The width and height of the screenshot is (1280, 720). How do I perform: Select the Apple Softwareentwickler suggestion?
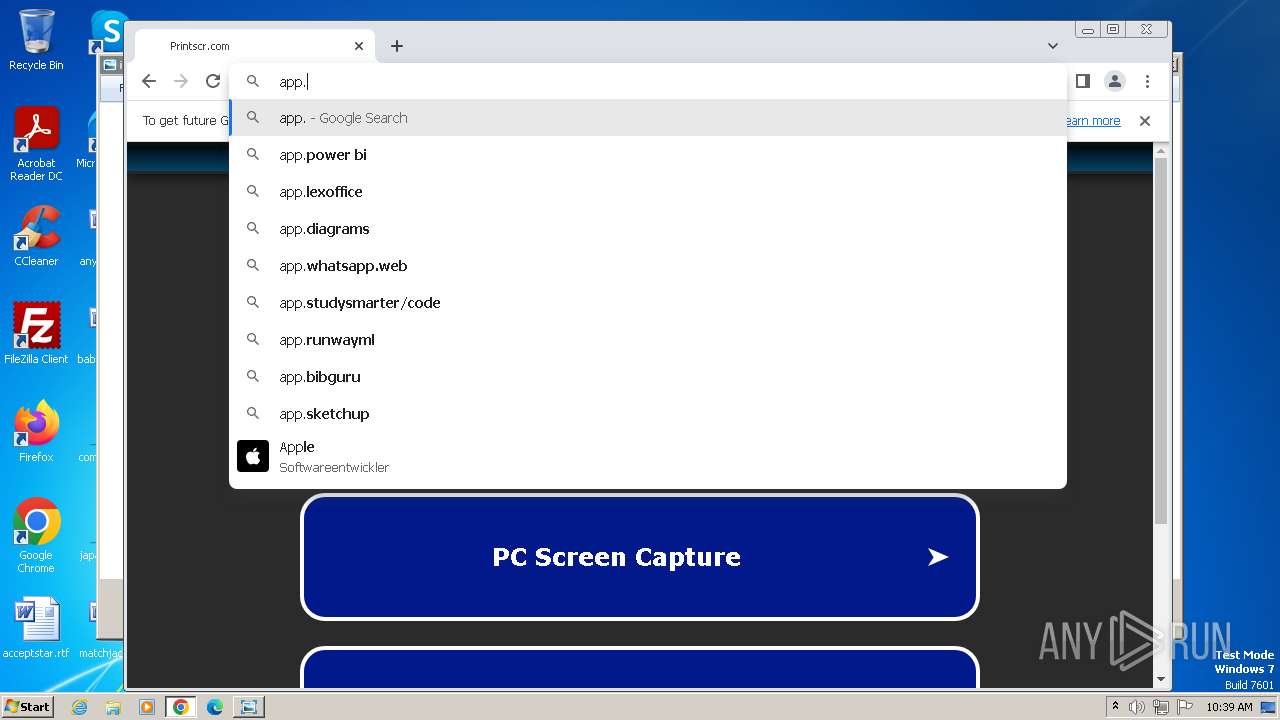pyautogui.click(x=648, y=456)
